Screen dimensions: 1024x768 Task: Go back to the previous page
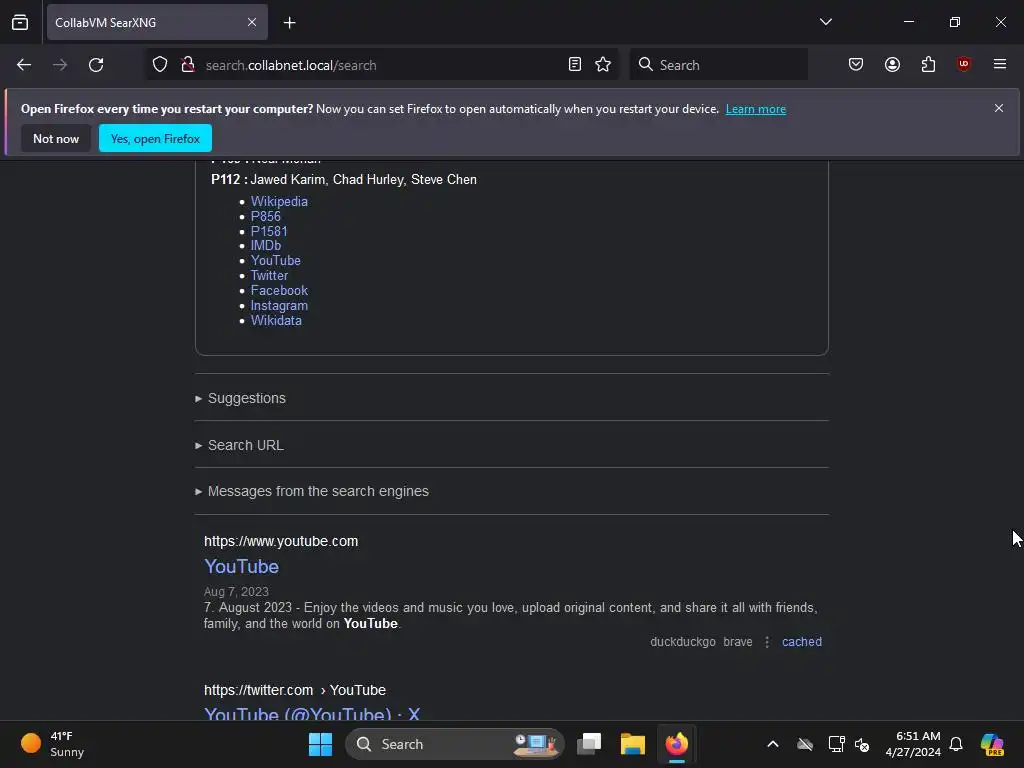(24, 65)
